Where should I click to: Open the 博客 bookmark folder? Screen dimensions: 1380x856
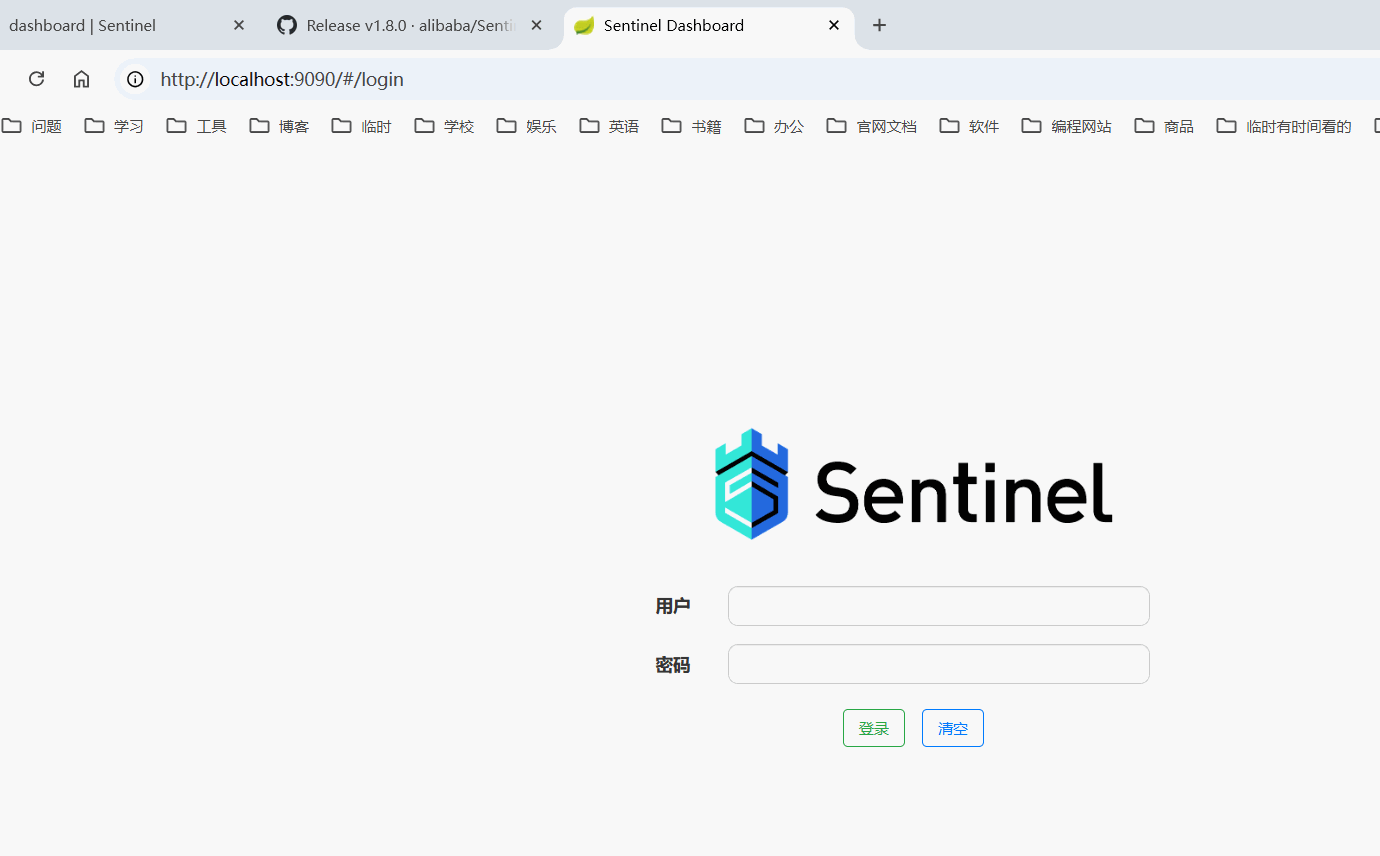280,126
